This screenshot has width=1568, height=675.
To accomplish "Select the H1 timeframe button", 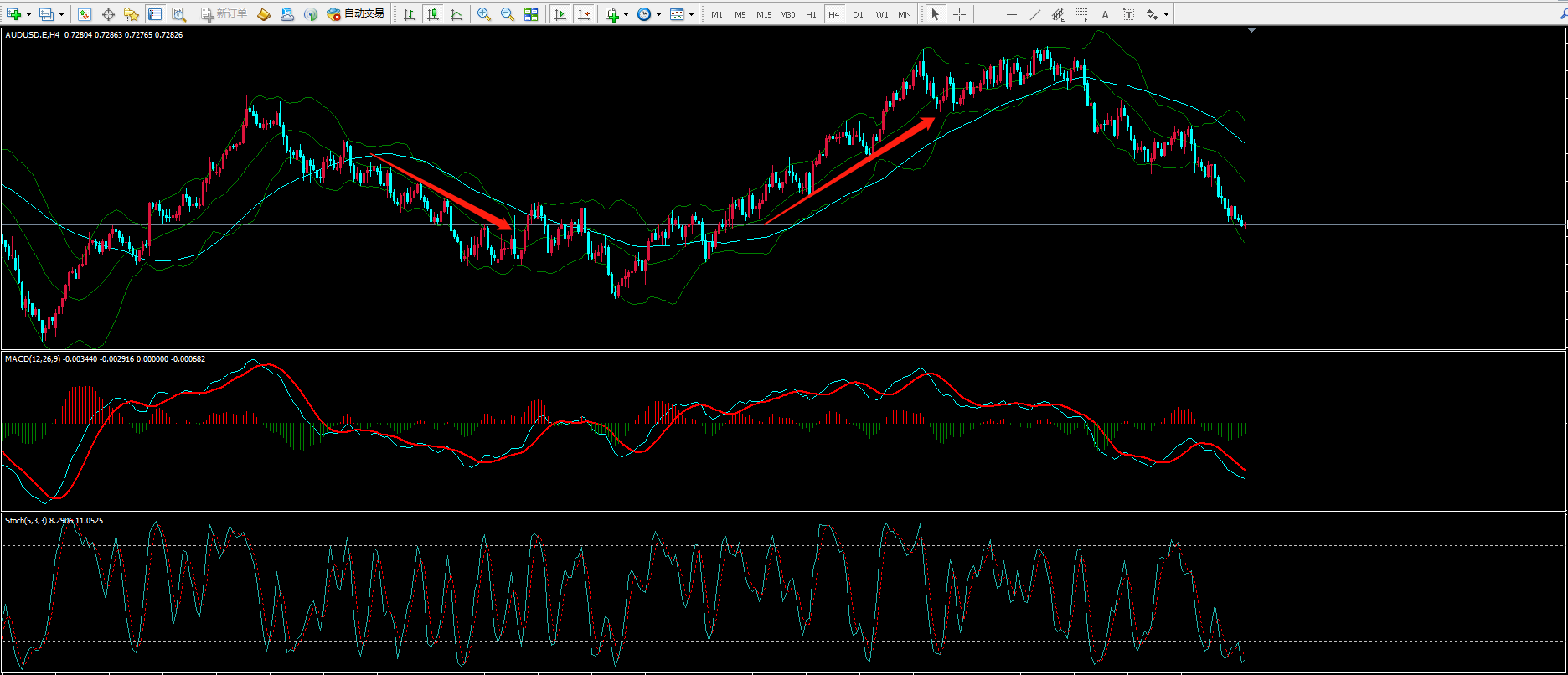I will pos(810,14).
